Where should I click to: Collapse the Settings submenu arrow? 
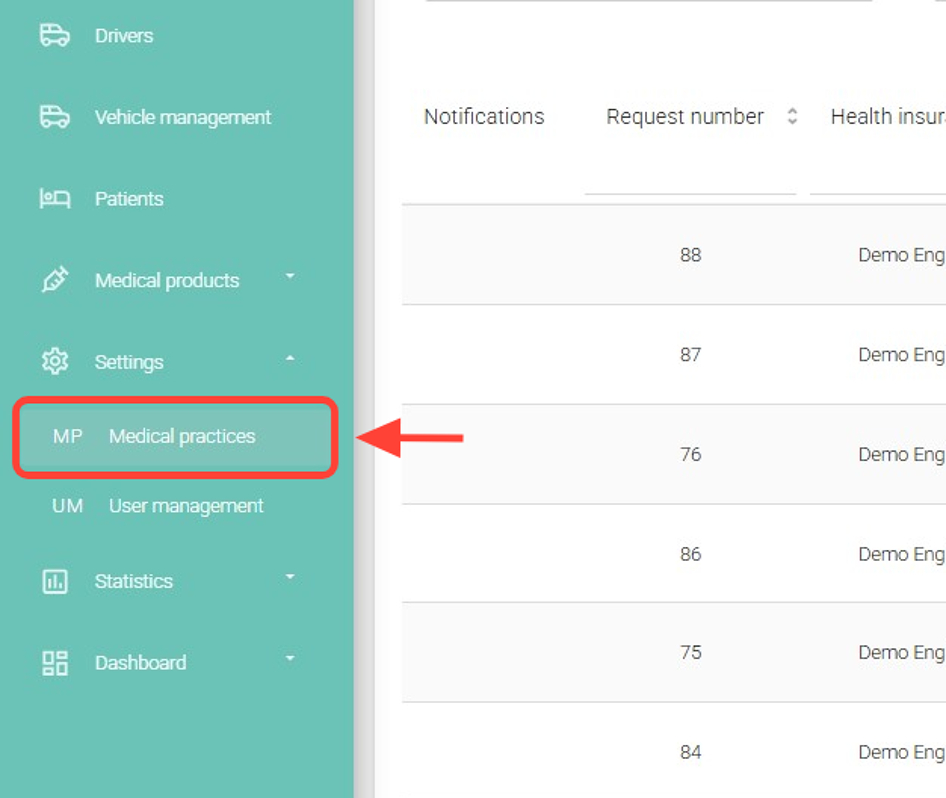(x=290, y=358)
